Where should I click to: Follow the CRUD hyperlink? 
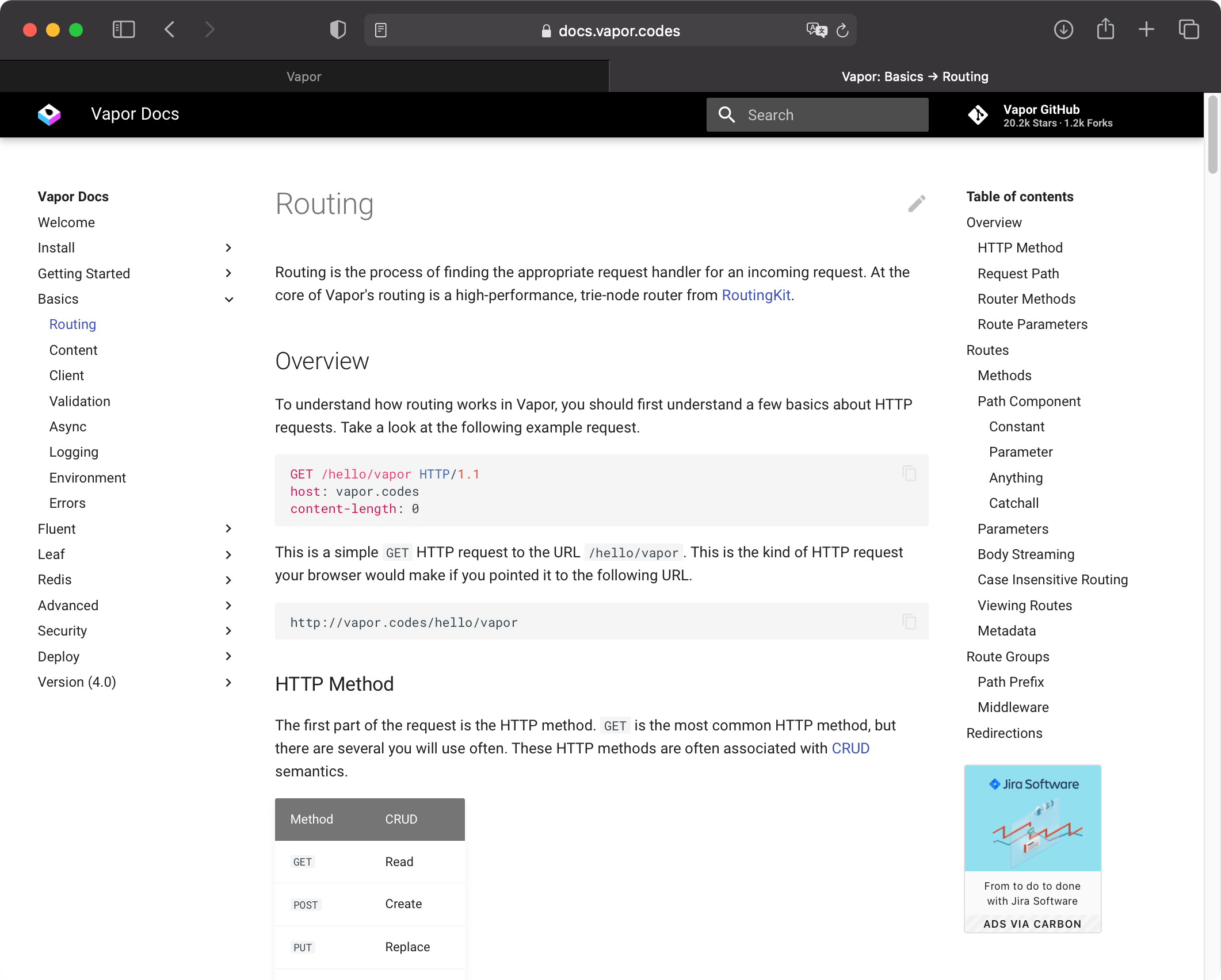point(850,748)
